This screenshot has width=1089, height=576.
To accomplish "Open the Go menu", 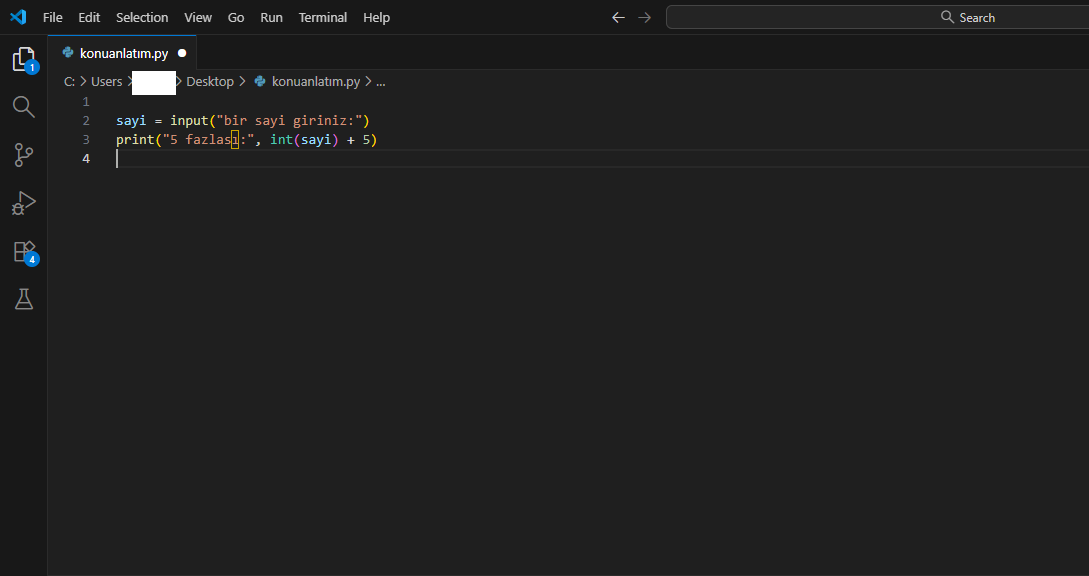I will click(236, 17).
